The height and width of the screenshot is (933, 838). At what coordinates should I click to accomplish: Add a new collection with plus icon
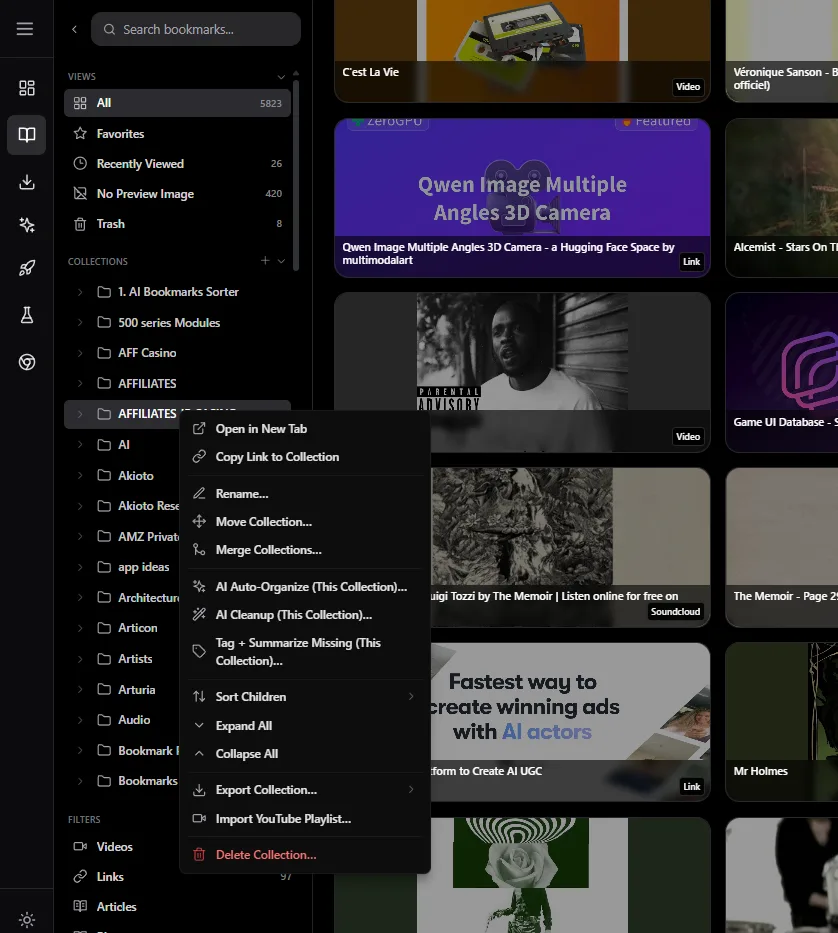[x=265, y=261]
